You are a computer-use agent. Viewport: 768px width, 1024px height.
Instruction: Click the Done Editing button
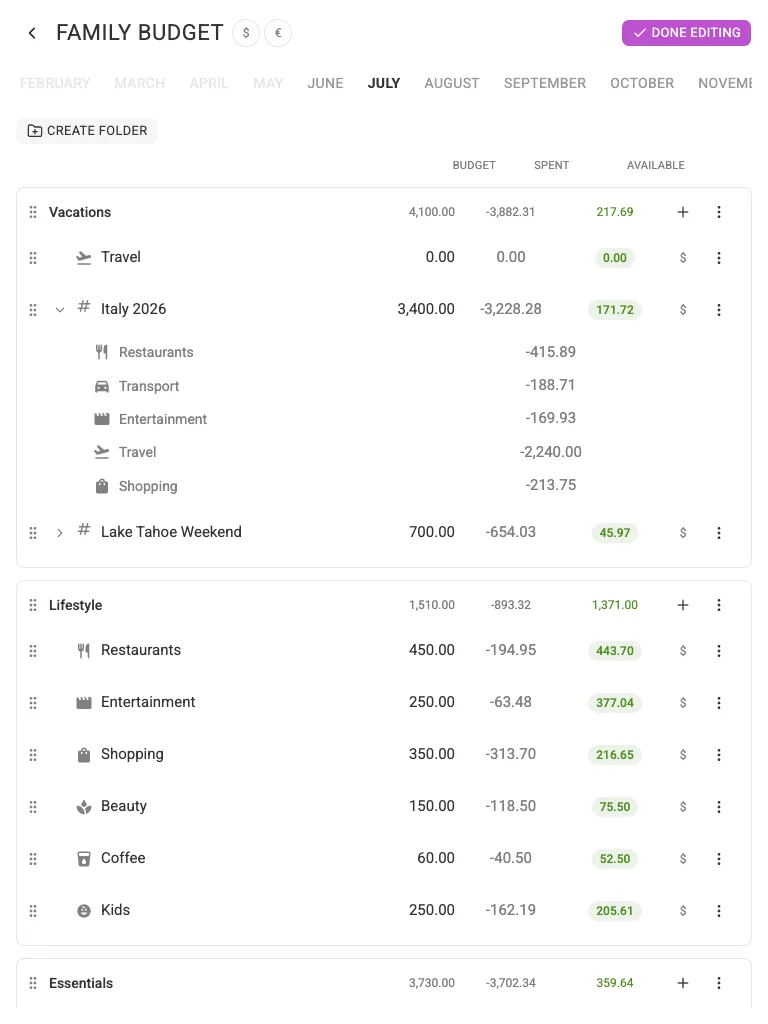click(686, 33)
